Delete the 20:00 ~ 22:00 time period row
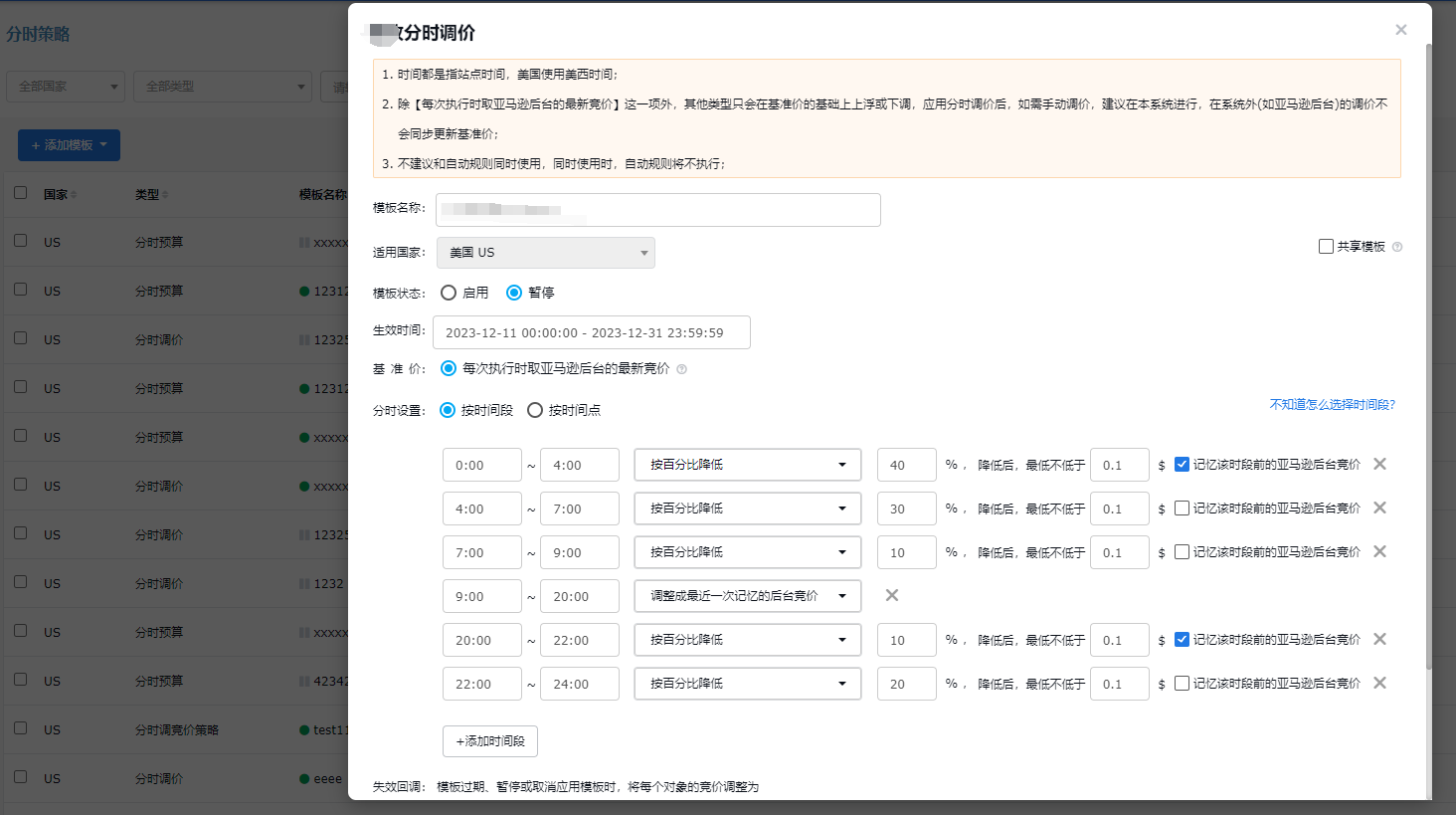The image size is (1456, 815). click(1379, 639)
